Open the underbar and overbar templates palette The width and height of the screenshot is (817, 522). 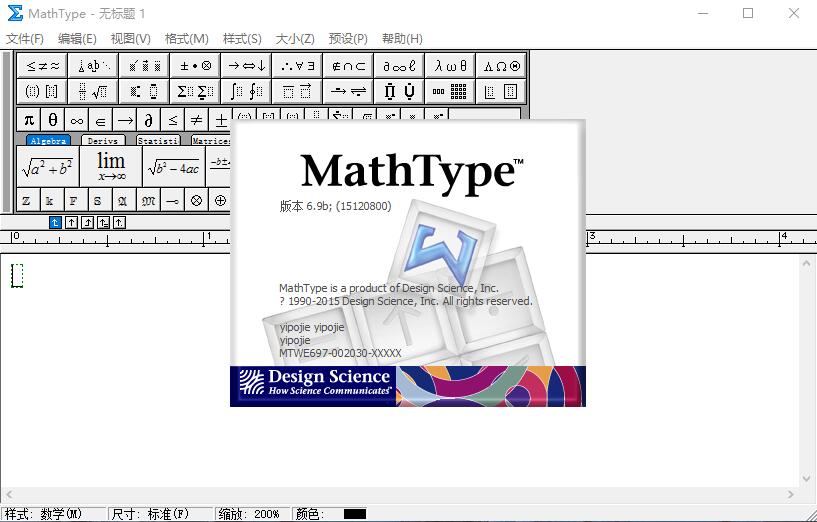298,92
